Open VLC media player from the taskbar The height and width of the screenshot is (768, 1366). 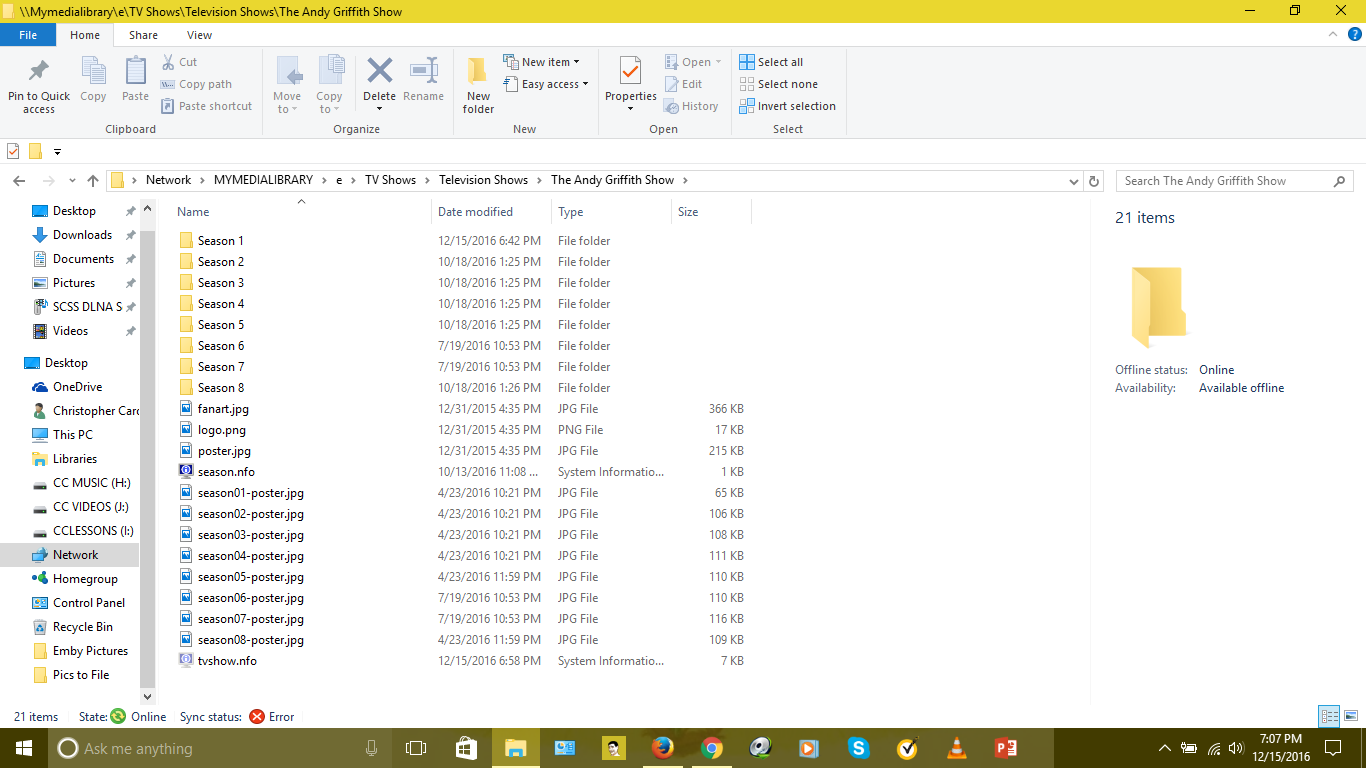pos(955,747)
